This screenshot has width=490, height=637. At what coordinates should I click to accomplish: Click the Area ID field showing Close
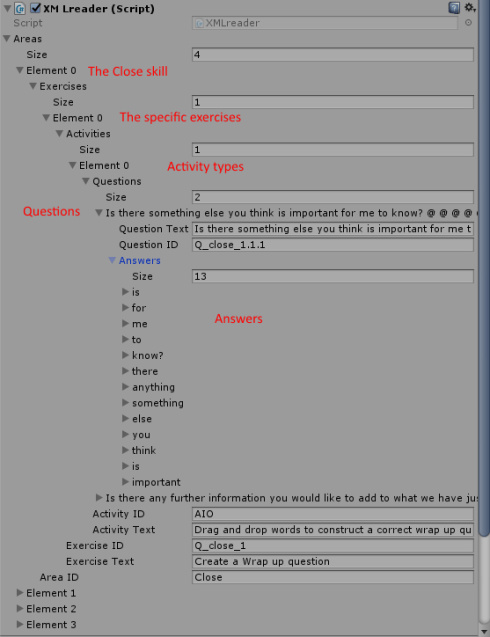pyautogui.click(x=332, y=577)
